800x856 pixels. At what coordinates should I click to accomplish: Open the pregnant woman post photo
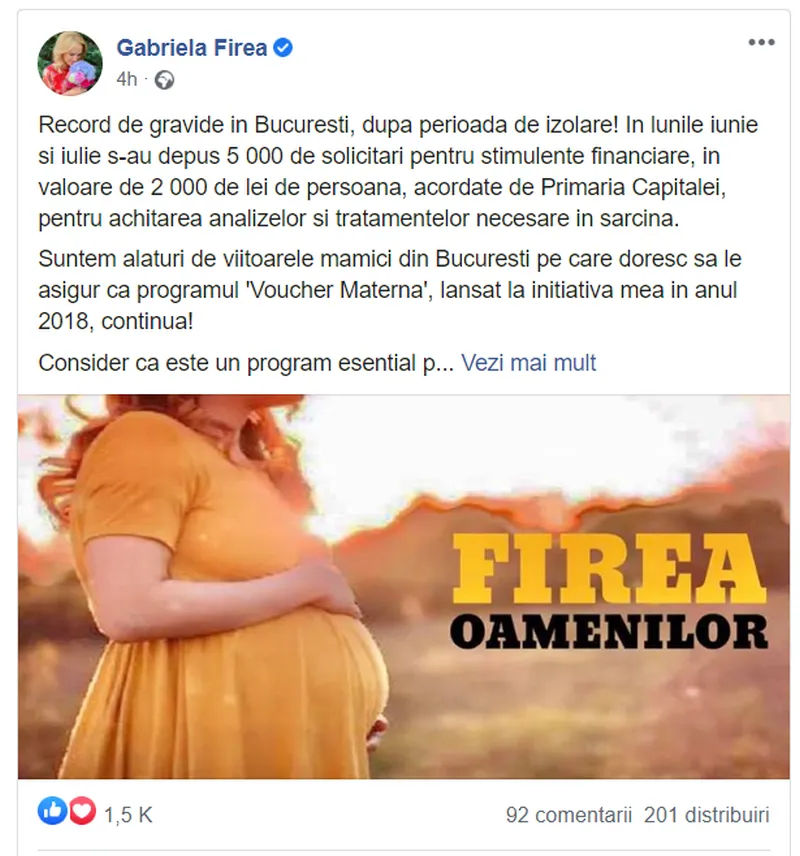click(x=404, y=586)
